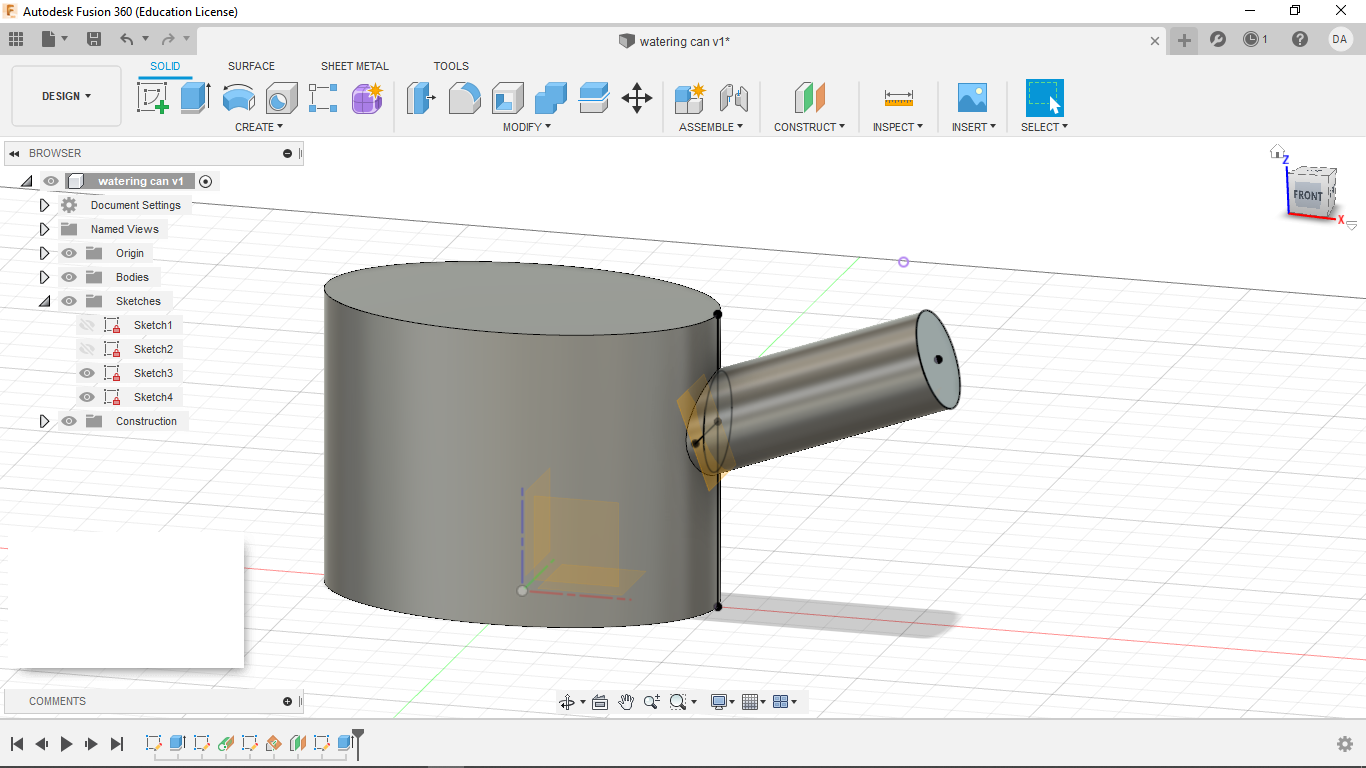Select the SOLID tab
This screenshot has width=1366, height=768.
[165, 66]
